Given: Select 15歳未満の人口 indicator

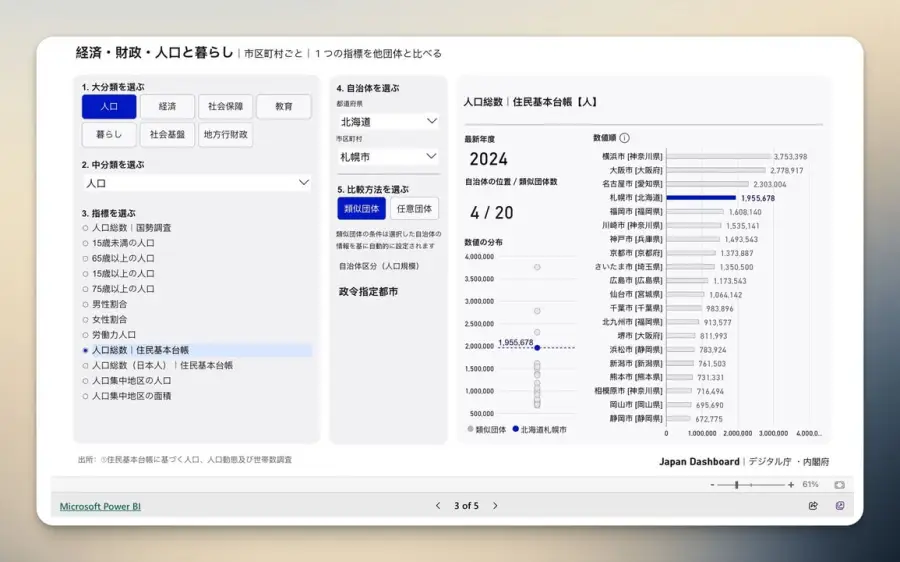Looking at the screenshot, I should coord(118,243).
